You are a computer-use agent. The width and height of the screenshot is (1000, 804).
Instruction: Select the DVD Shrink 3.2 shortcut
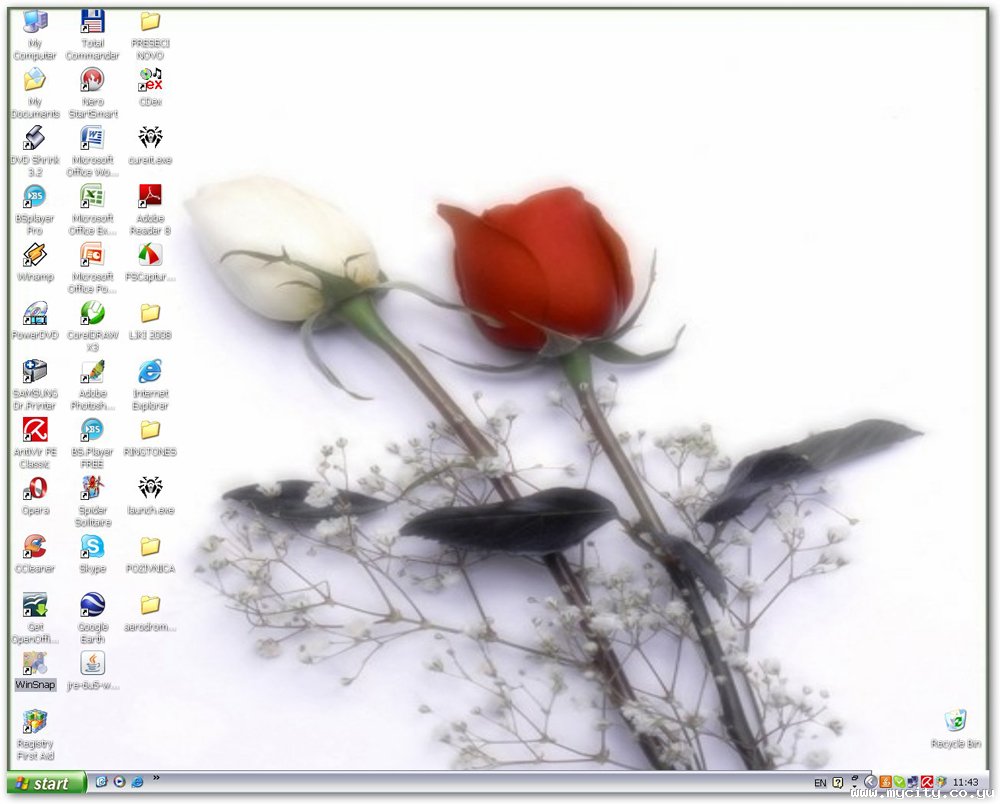point(35,152)
